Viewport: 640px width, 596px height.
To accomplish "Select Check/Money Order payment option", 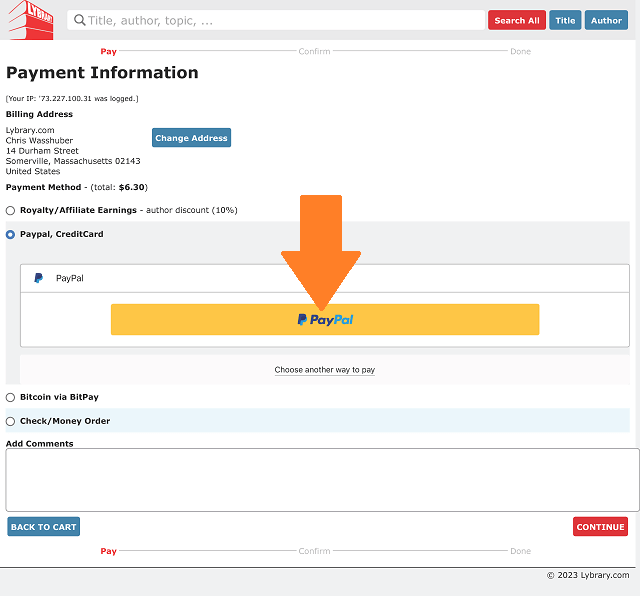I will point(11,422).
